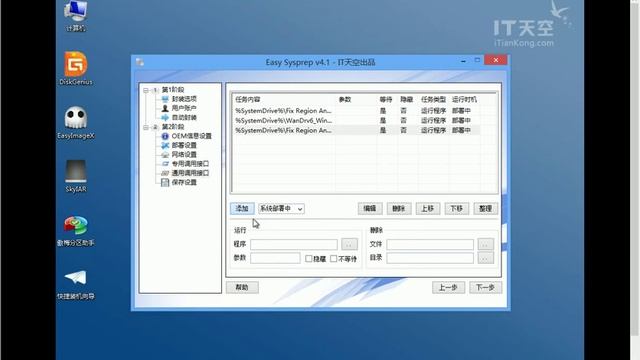Click the 添加 button
640x360 pixels.
tap(242, 209)
